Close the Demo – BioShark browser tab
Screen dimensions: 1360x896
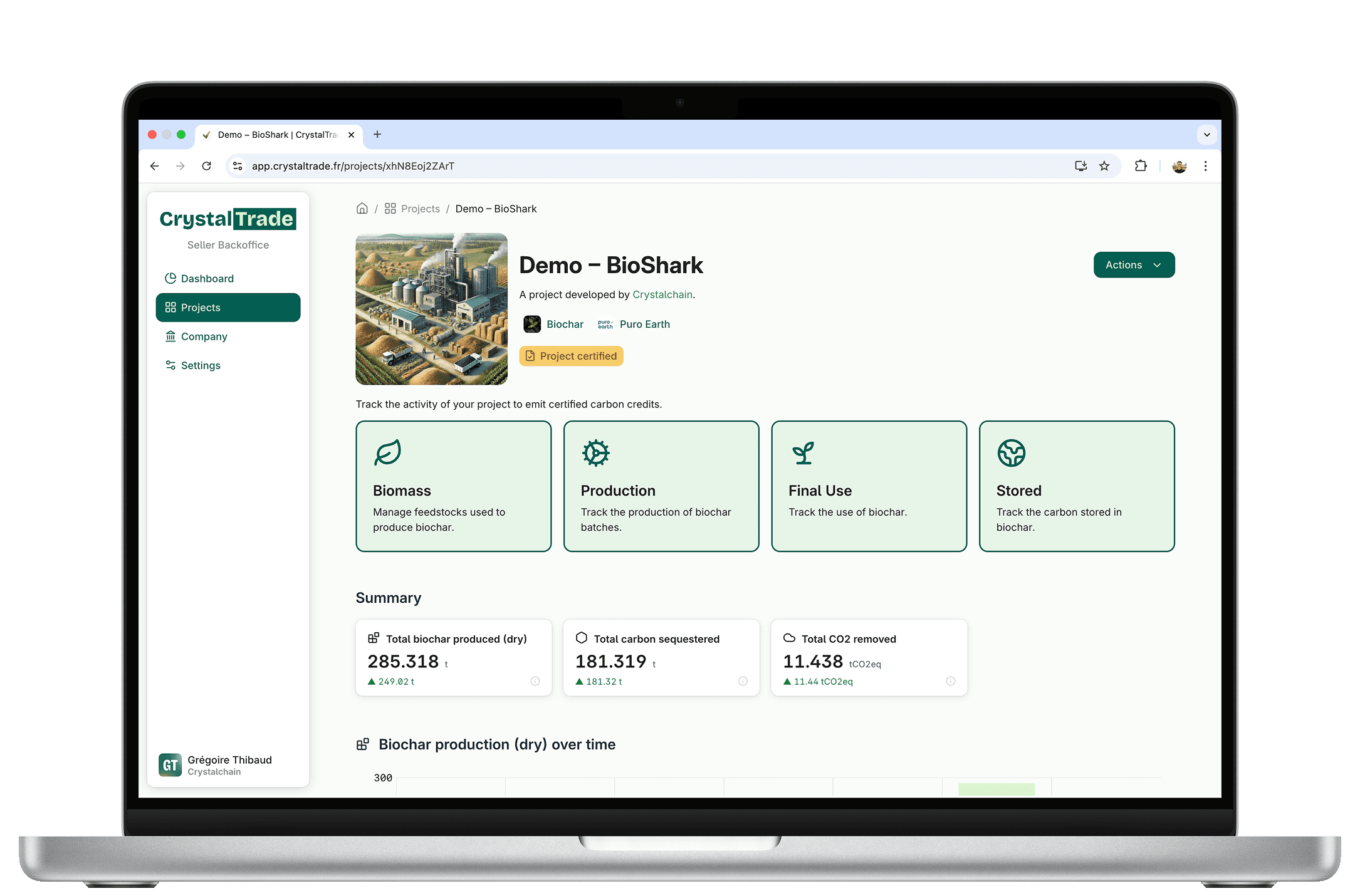351,135
